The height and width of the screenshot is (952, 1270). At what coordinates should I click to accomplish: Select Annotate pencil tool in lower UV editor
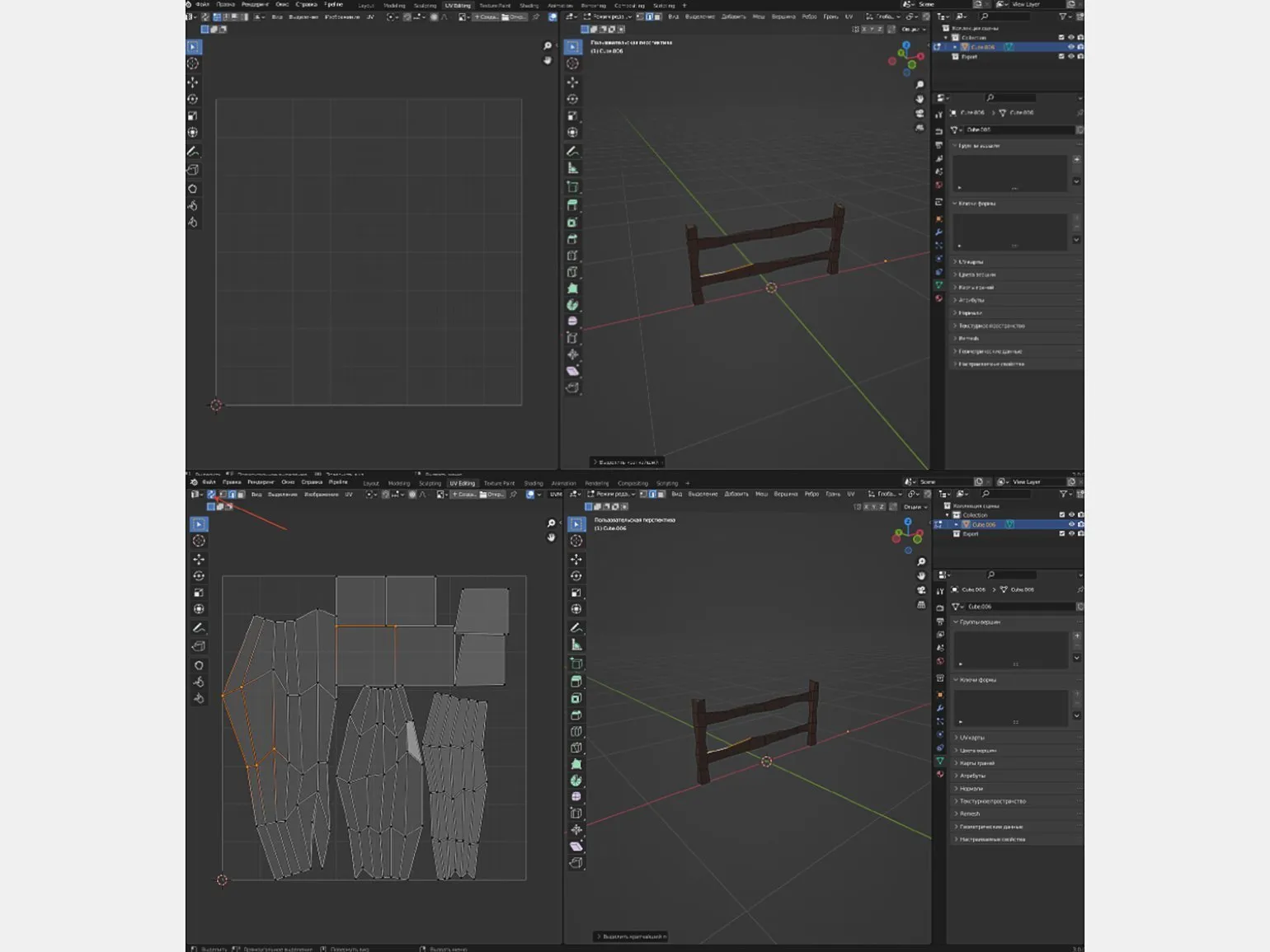199,628
